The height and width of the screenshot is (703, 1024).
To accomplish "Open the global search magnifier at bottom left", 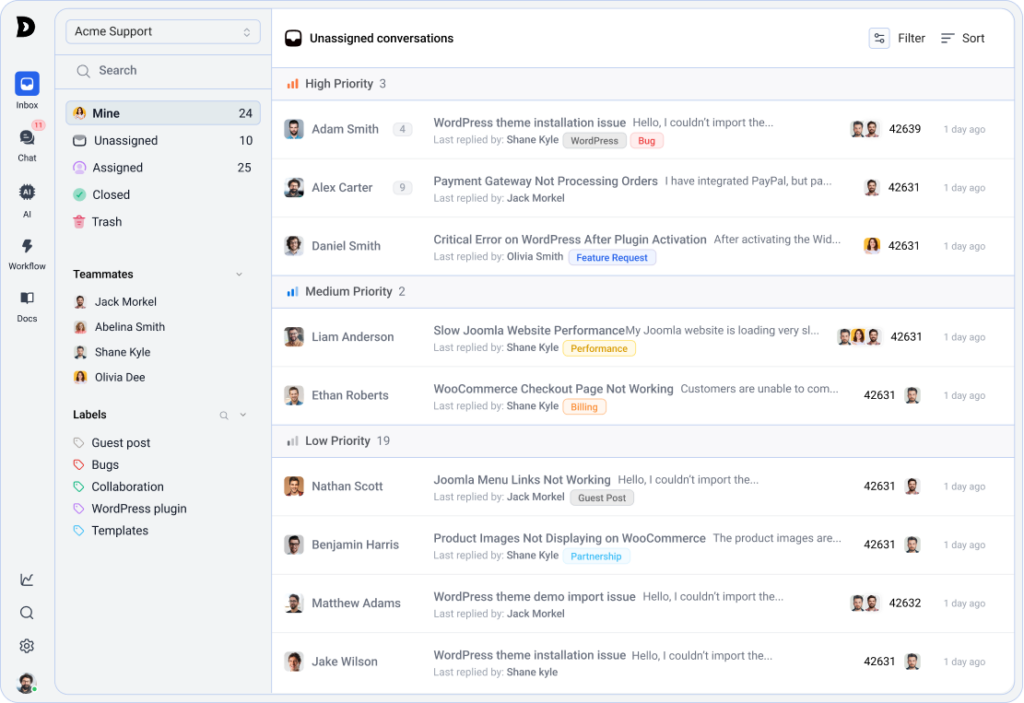I will 26,612.
